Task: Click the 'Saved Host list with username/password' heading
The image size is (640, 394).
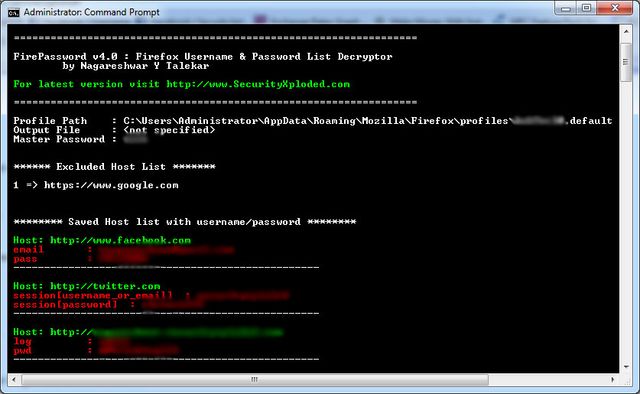Action: pos(184,222)
